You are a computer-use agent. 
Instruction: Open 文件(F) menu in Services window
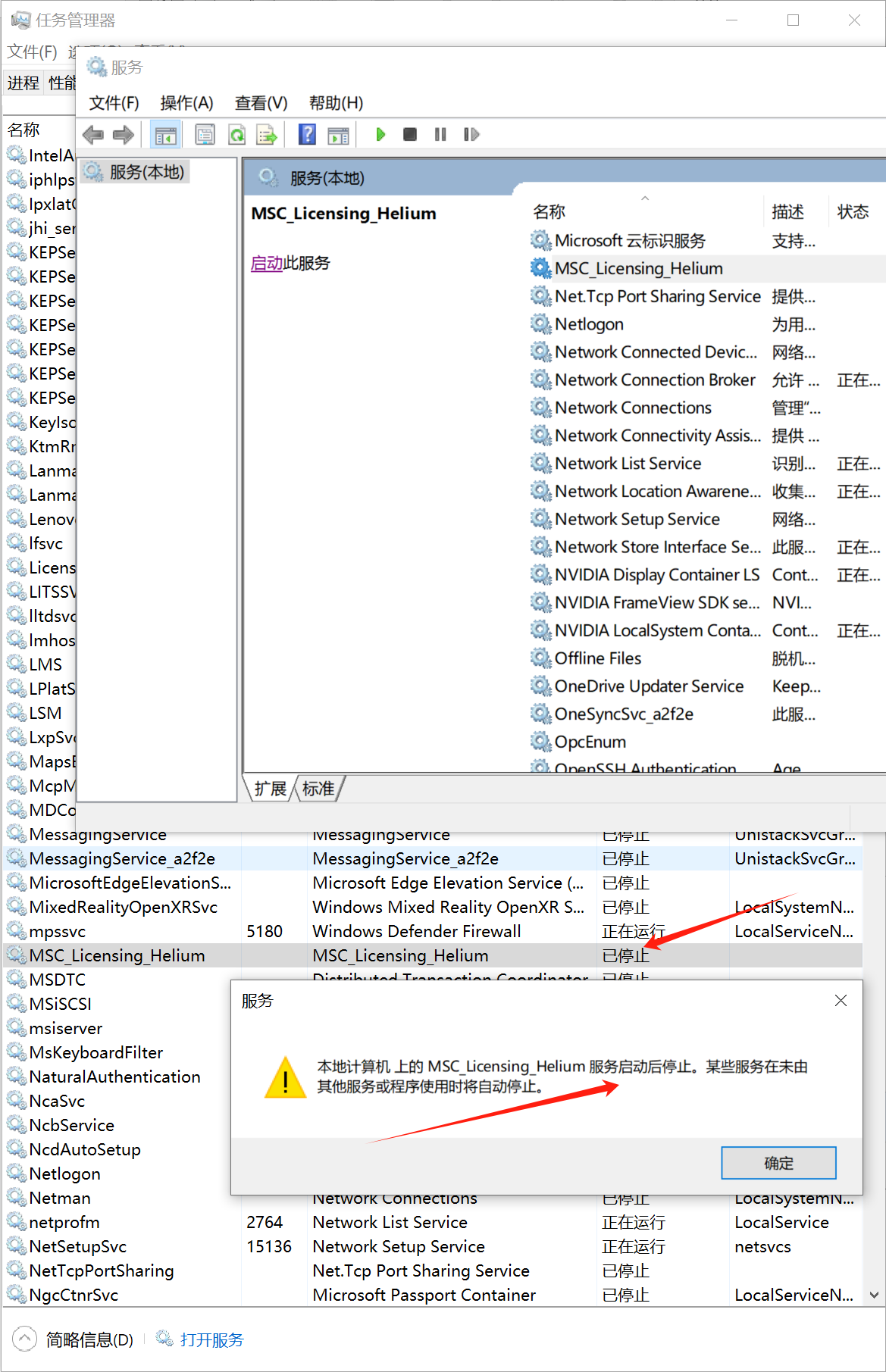click(x=114, y=103)
